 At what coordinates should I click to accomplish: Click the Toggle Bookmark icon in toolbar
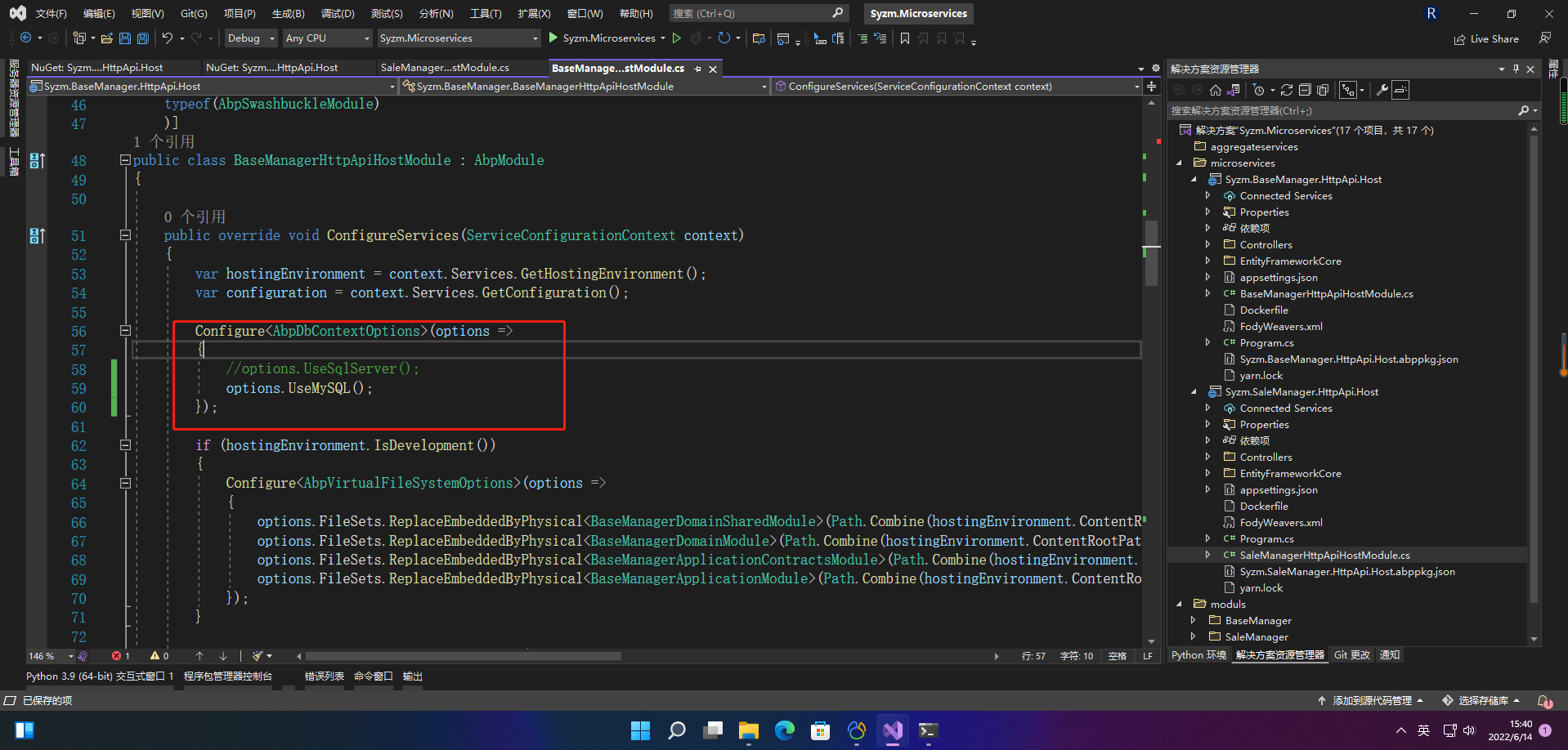pyautogui.click(x=905, y=38)
